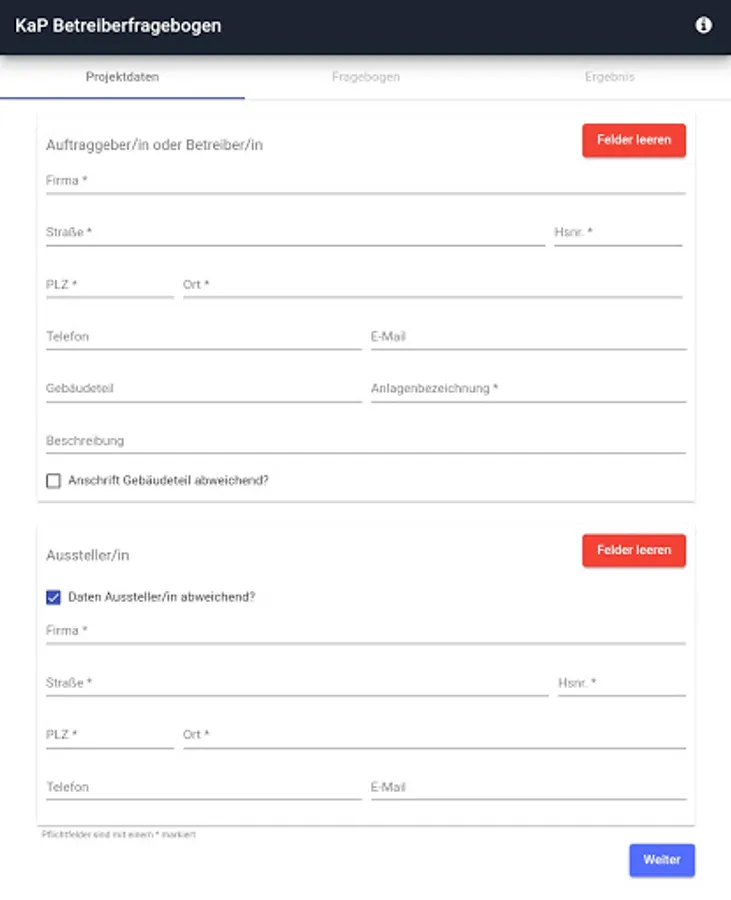Viewport: 731px width, 900px height.
Task: Clear fields in Aussteller/in section
Action: (x=634, y=551)
